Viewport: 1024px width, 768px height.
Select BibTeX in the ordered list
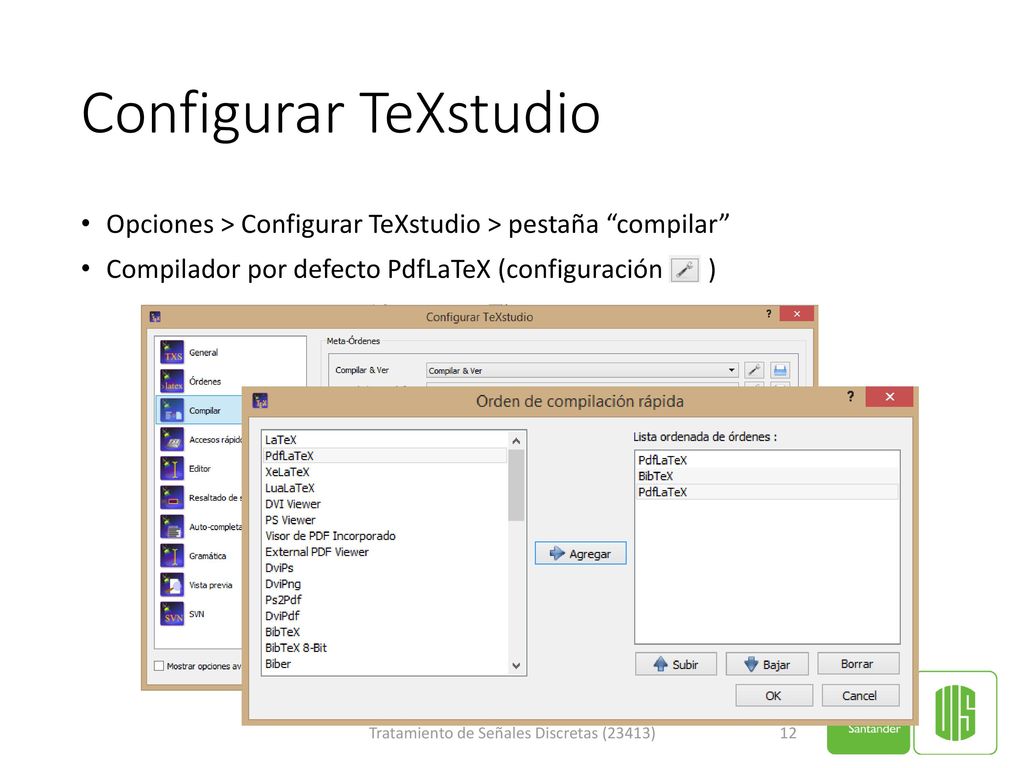[x=767, y=476]
